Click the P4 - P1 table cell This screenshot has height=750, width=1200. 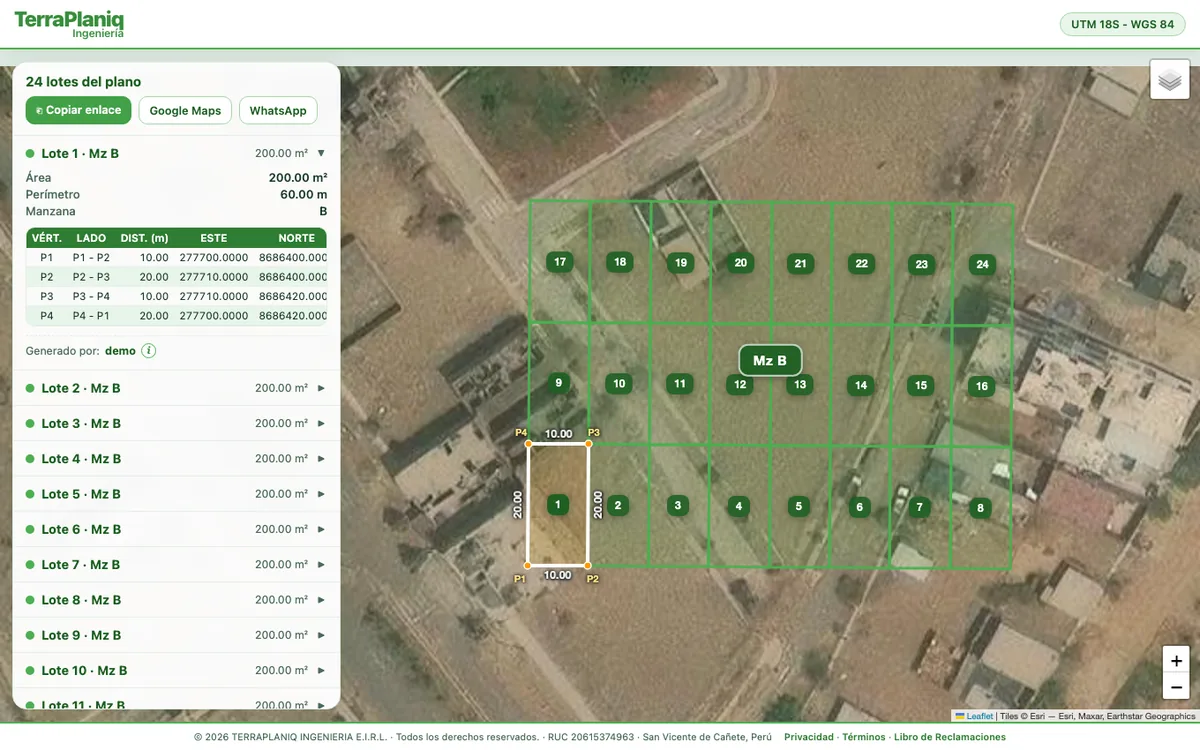(91, 316)
